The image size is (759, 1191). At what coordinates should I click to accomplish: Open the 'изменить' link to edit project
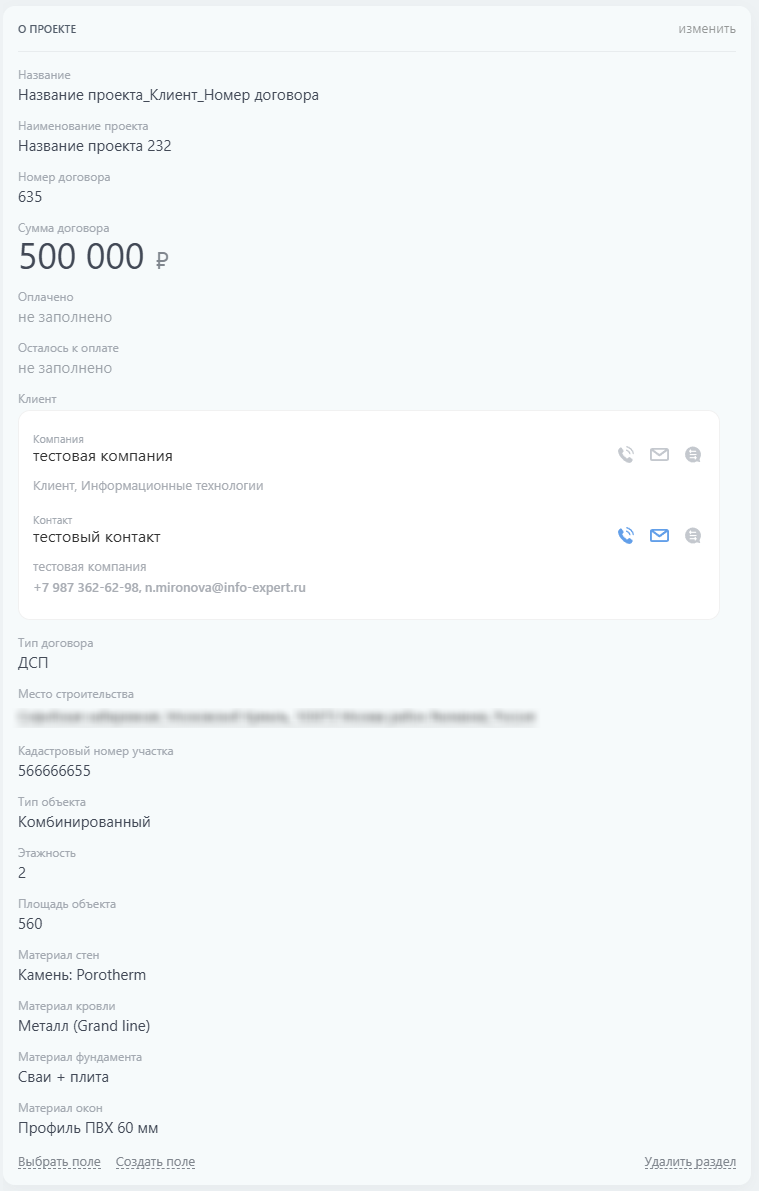713,29
